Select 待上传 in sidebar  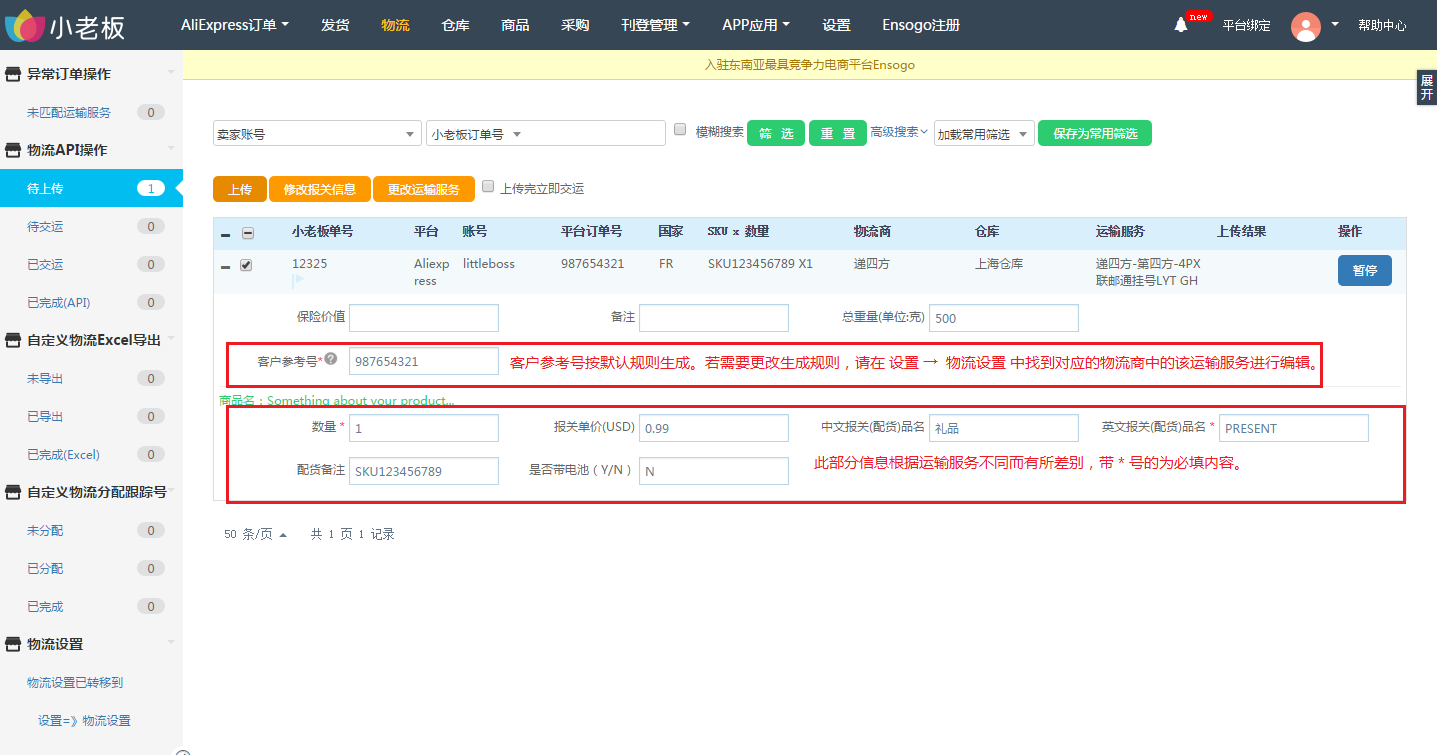pyautogui.click(x=91, y=188)
